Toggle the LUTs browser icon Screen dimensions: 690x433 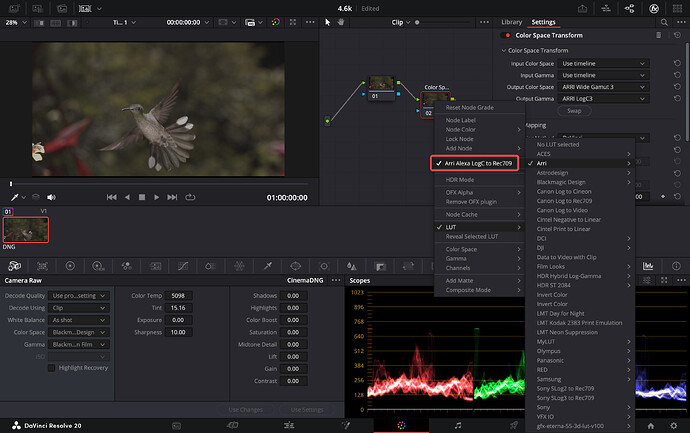point(38,8)
